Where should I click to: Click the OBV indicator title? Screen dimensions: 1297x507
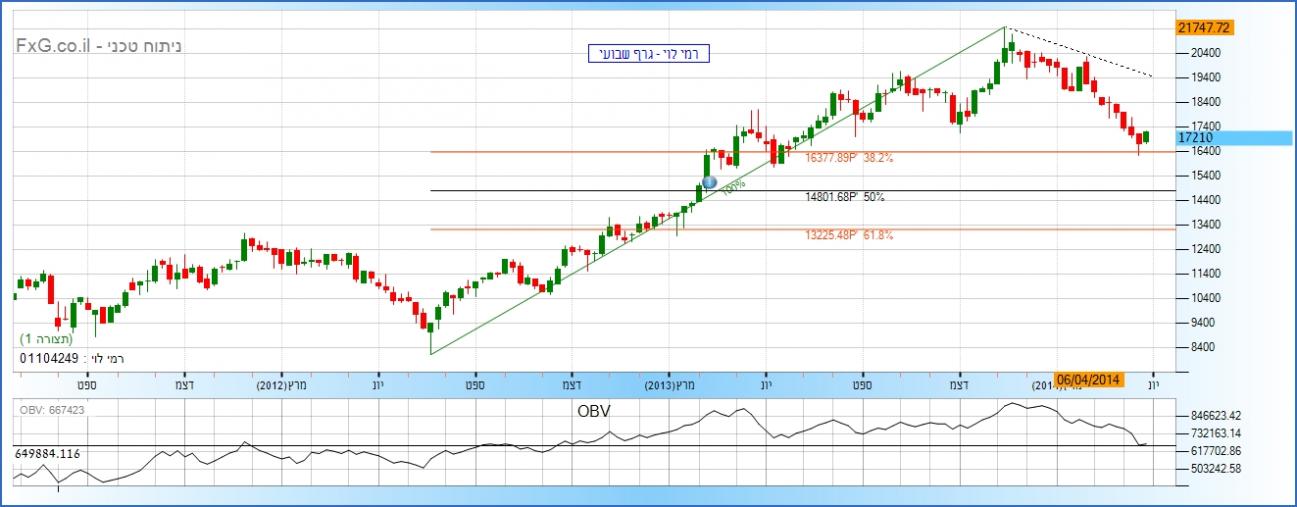pyautogui.click(x=593, y=411)
